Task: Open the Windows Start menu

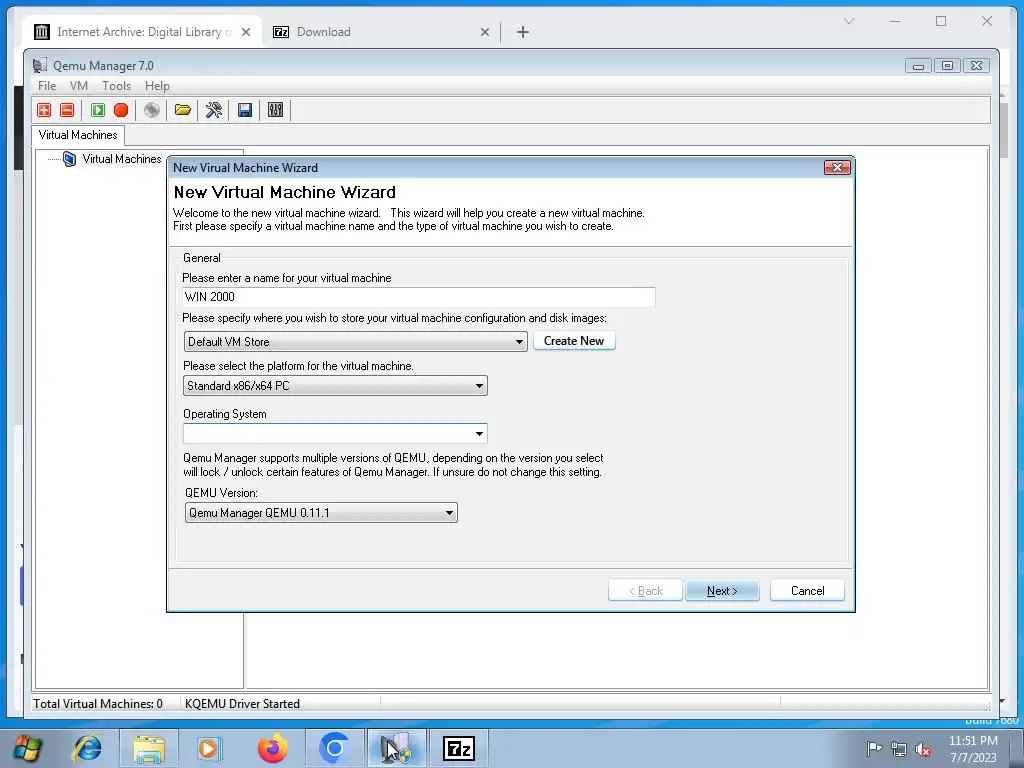Action: point(26,748)
